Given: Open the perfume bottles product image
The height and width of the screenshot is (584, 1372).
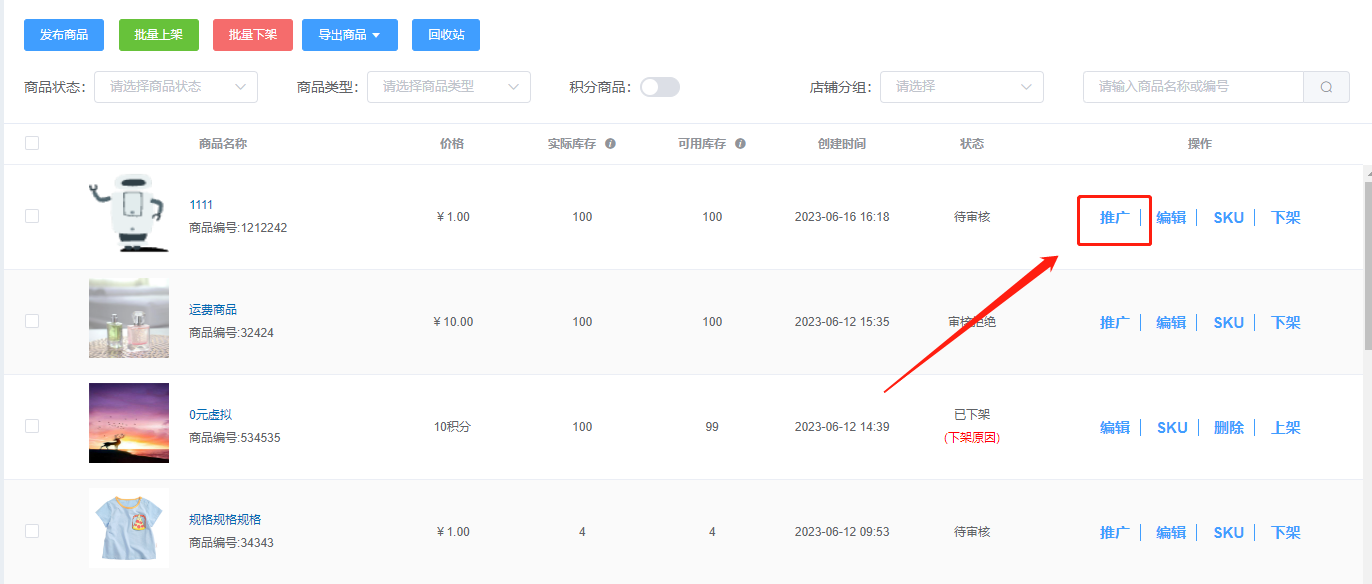Looking at the screenshot, I should pyautogui.click(x=129, y=318).
